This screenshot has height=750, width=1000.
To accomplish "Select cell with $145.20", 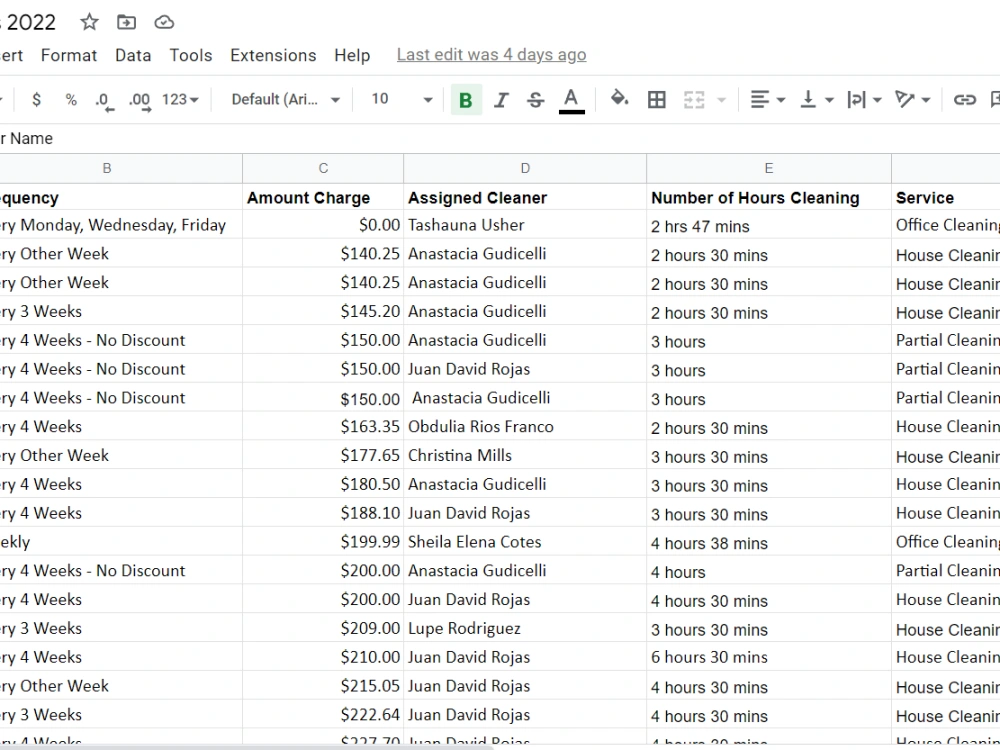I will click(323, 311).
